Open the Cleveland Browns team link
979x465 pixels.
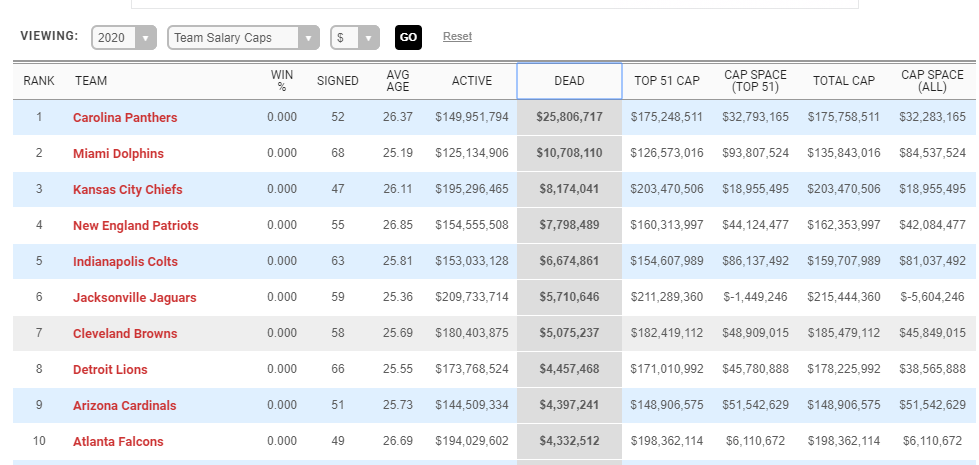[125, 333]
